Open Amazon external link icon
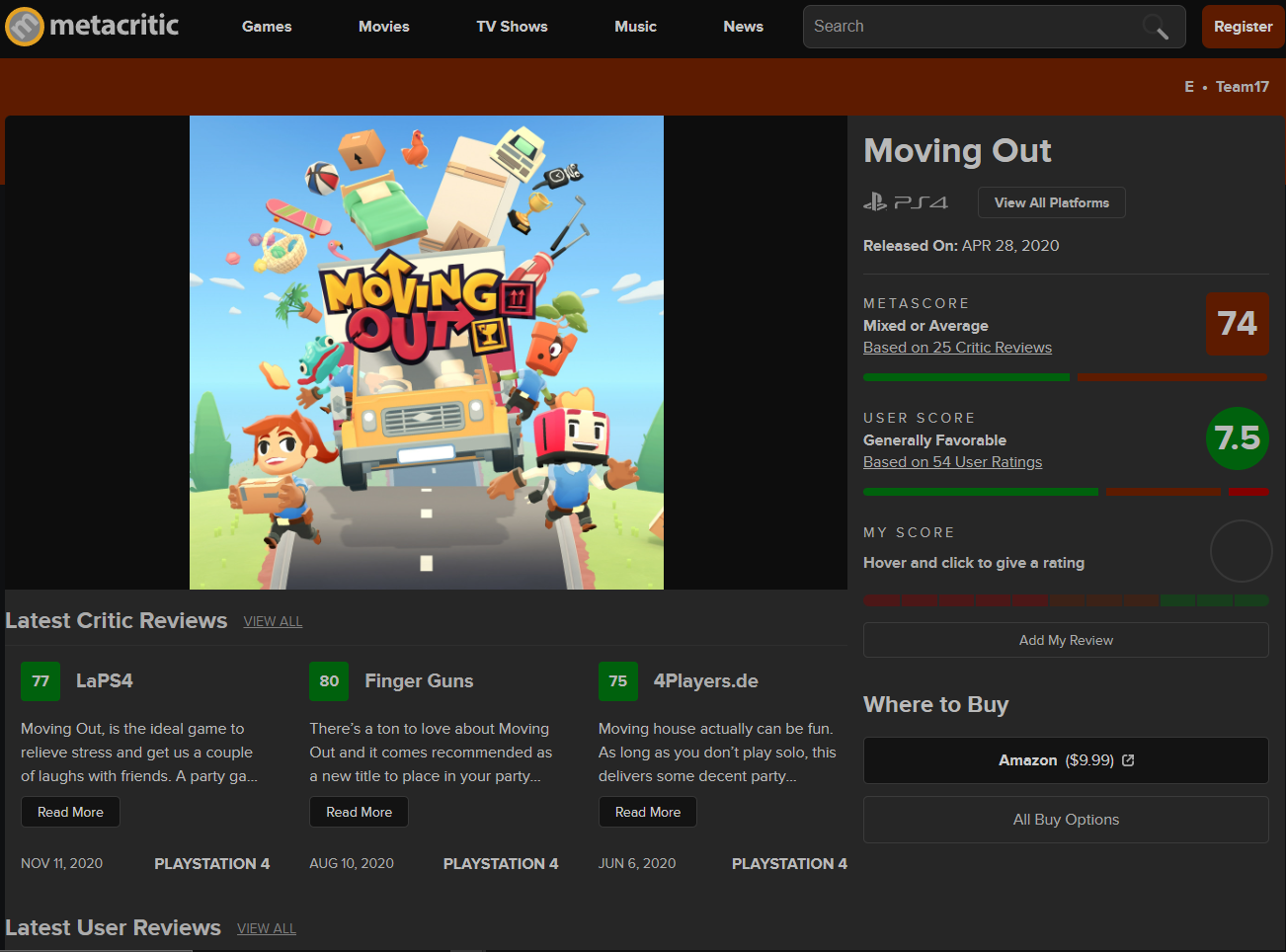This screenshot has height=952, width=1286. 1128,760
